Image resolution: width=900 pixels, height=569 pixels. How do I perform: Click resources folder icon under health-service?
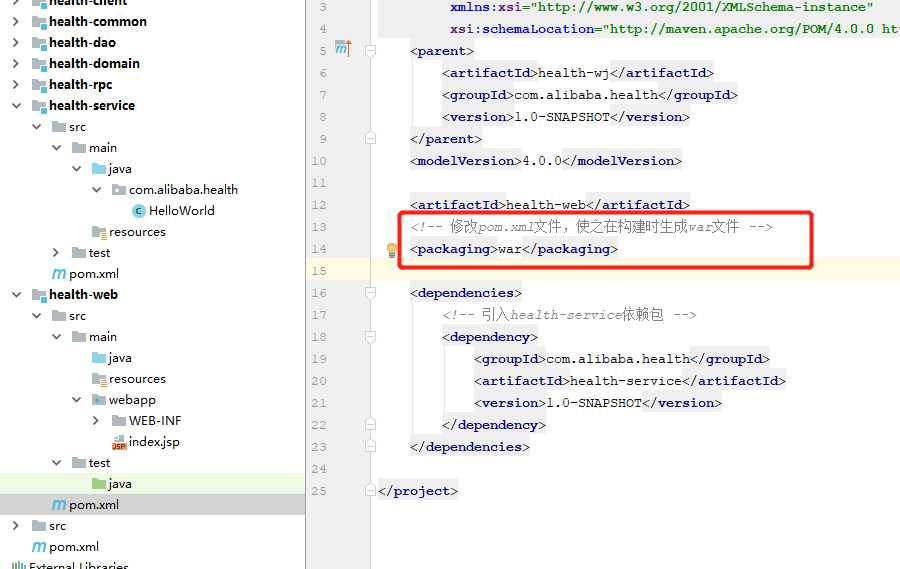[x=99, y=232]
